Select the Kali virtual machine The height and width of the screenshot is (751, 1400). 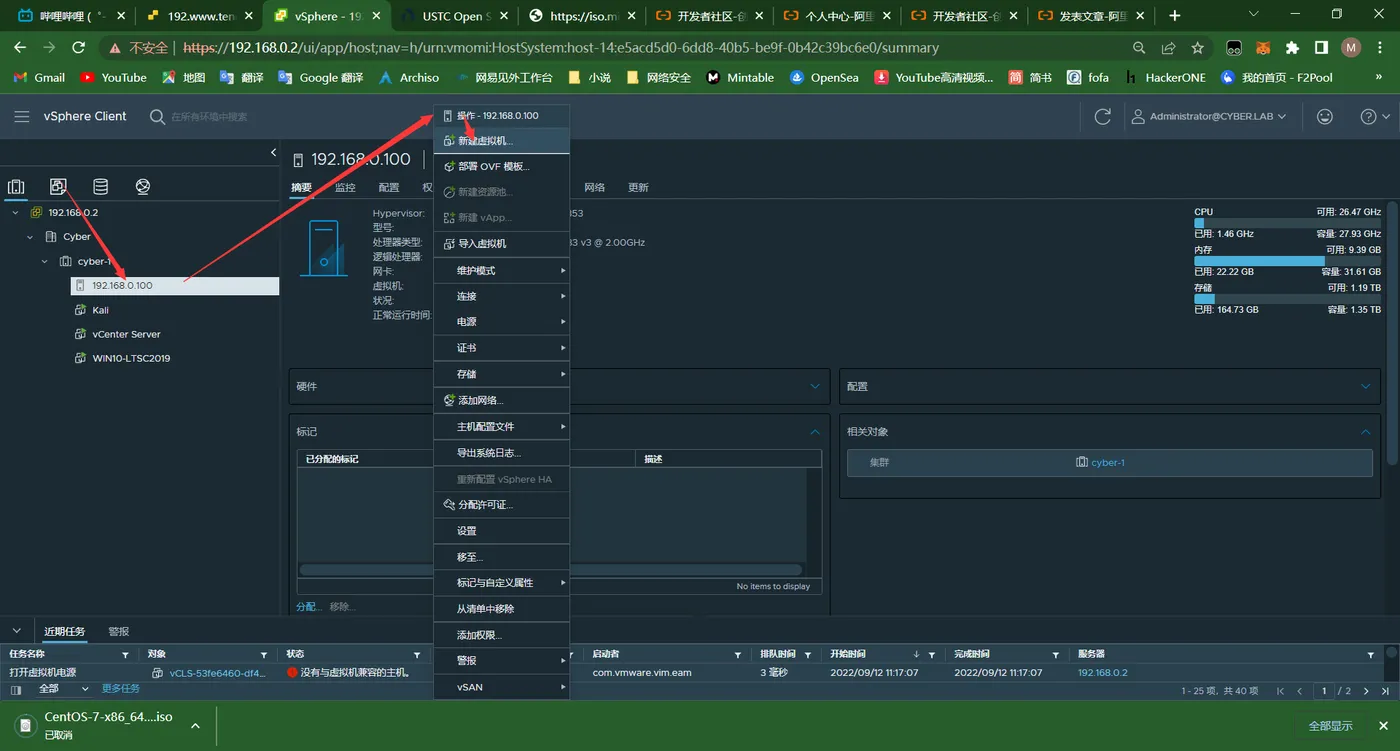(100, 310)
